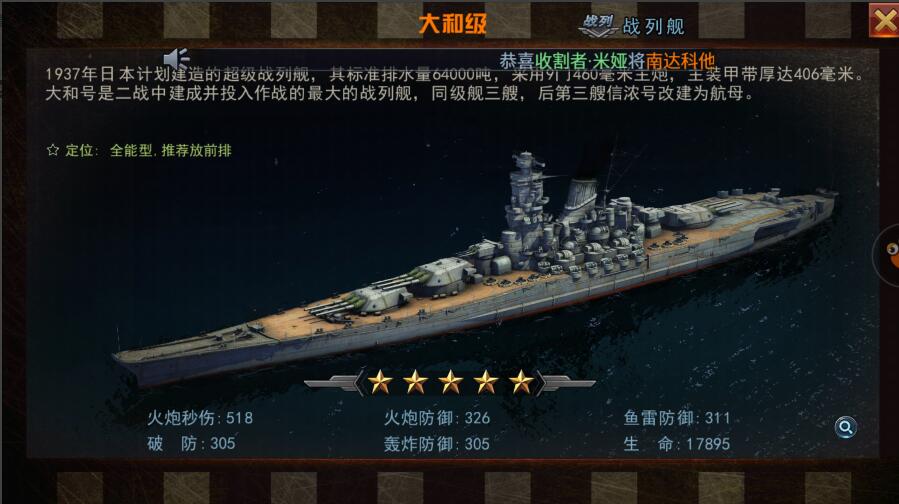The height and width of the screenshot is (504, 899).
Task: Click the 战列舰 category label
Action: (653, 26)
